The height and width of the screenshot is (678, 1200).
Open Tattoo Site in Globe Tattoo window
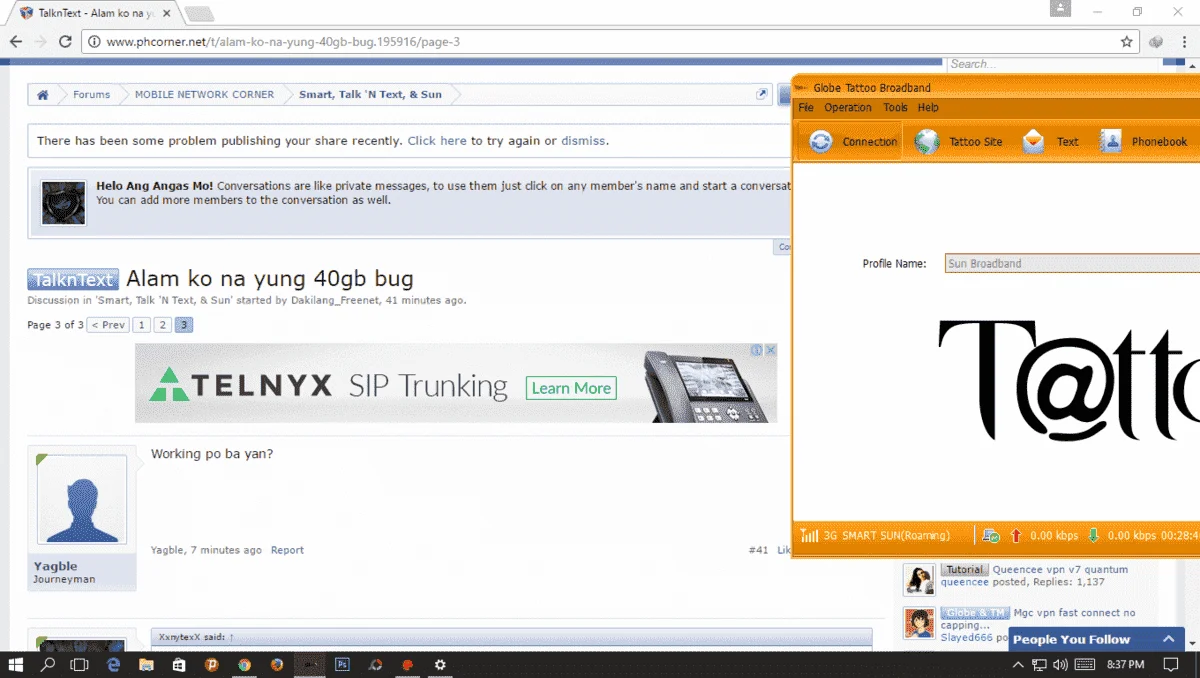tap(958, 142)
